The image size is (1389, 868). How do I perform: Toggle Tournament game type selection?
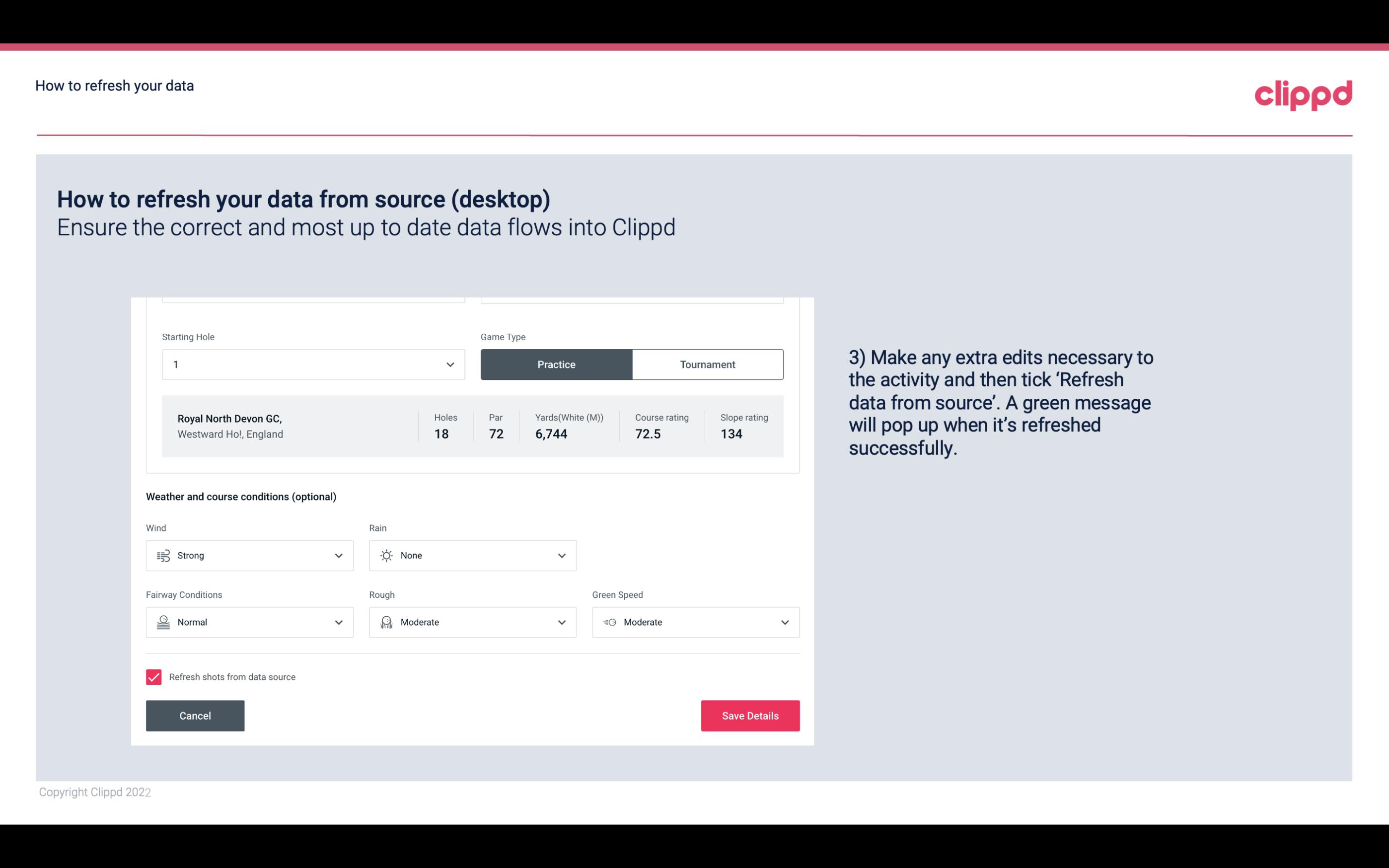(707, 364)
